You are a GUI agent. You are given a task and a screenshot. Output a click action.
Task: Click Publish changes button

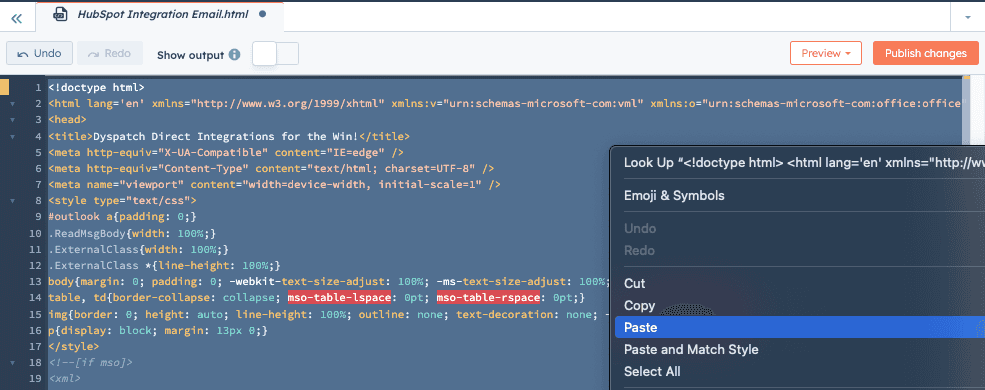pyautogui.click(x=925, y=53)
